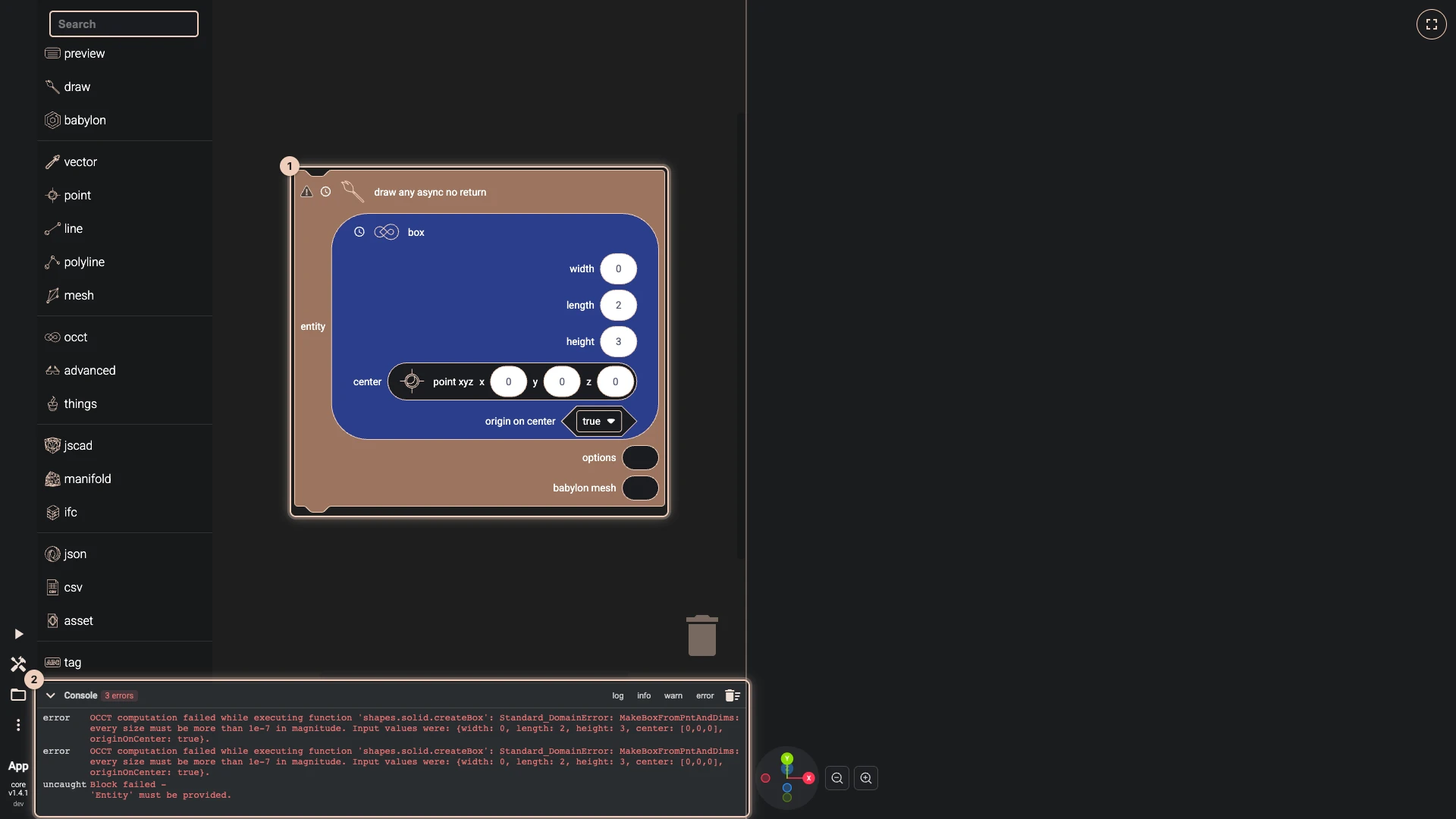Open the tools wrench icon
This screenshot has height=819, width=1456.
[x=18, y=664]
